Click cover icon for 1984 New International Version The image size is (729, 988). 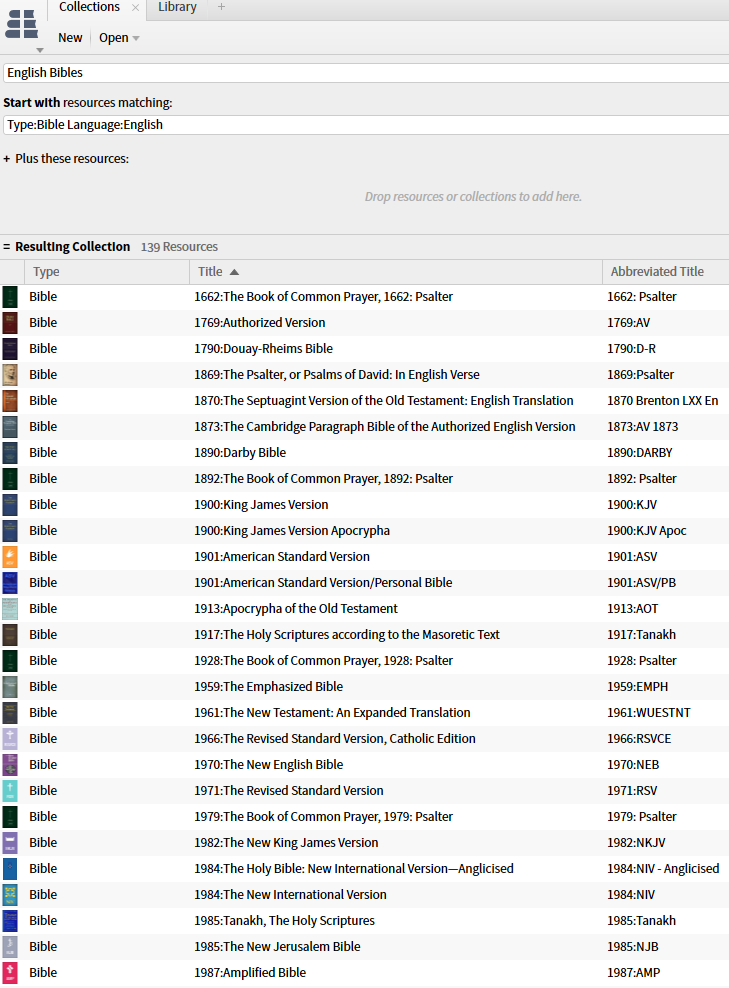click(10, 895)
